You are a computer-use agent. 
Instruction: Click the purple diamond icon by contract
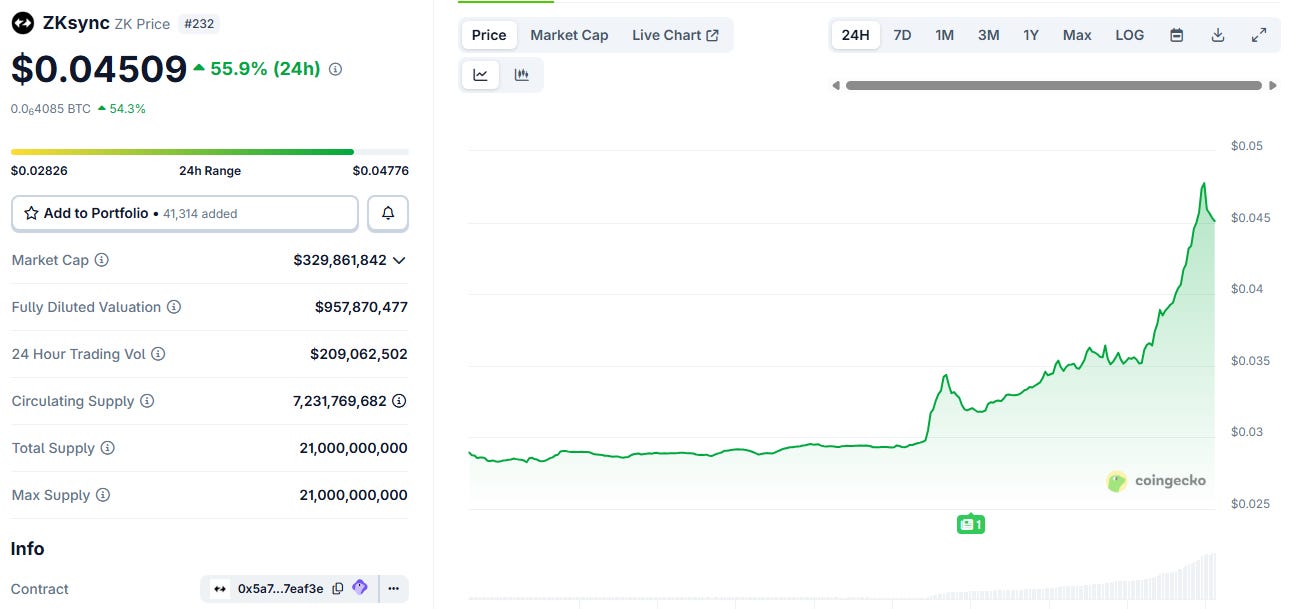(x=360, y=588)
